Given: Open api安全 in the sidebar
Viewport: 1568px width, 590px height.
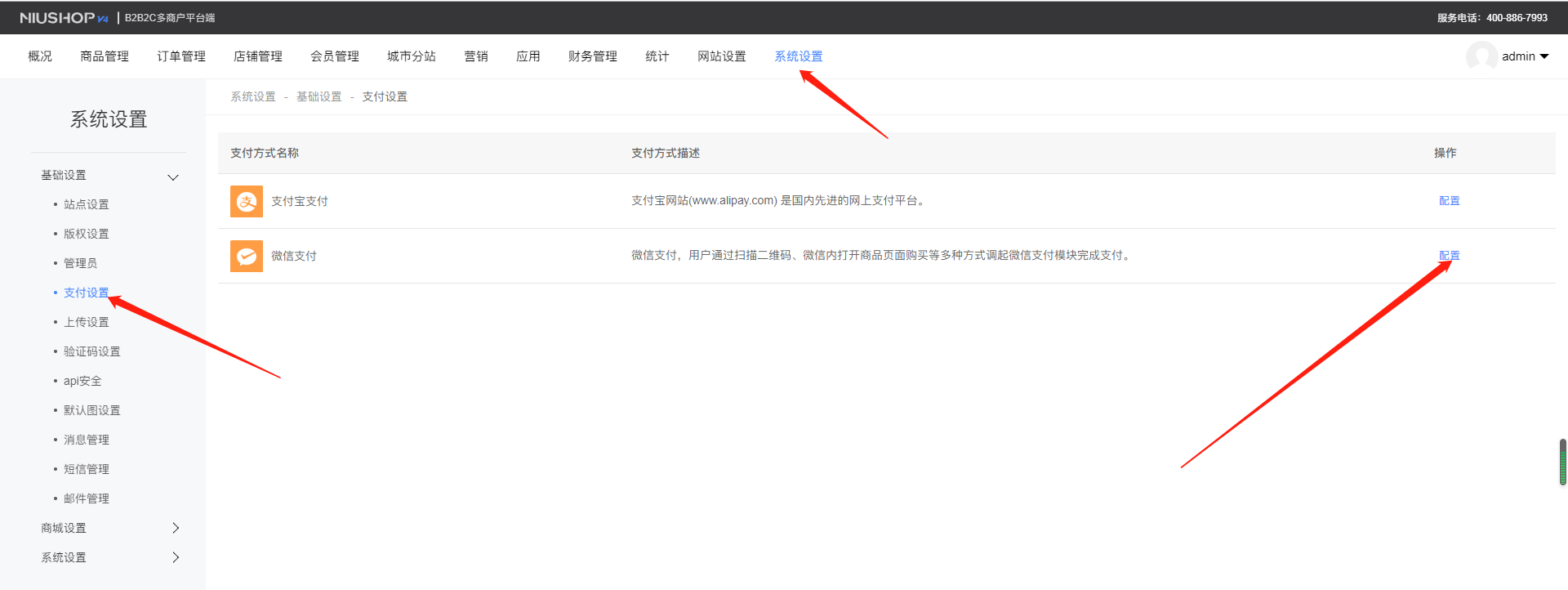Looking at the screenshot, I should tap(82, 381).
